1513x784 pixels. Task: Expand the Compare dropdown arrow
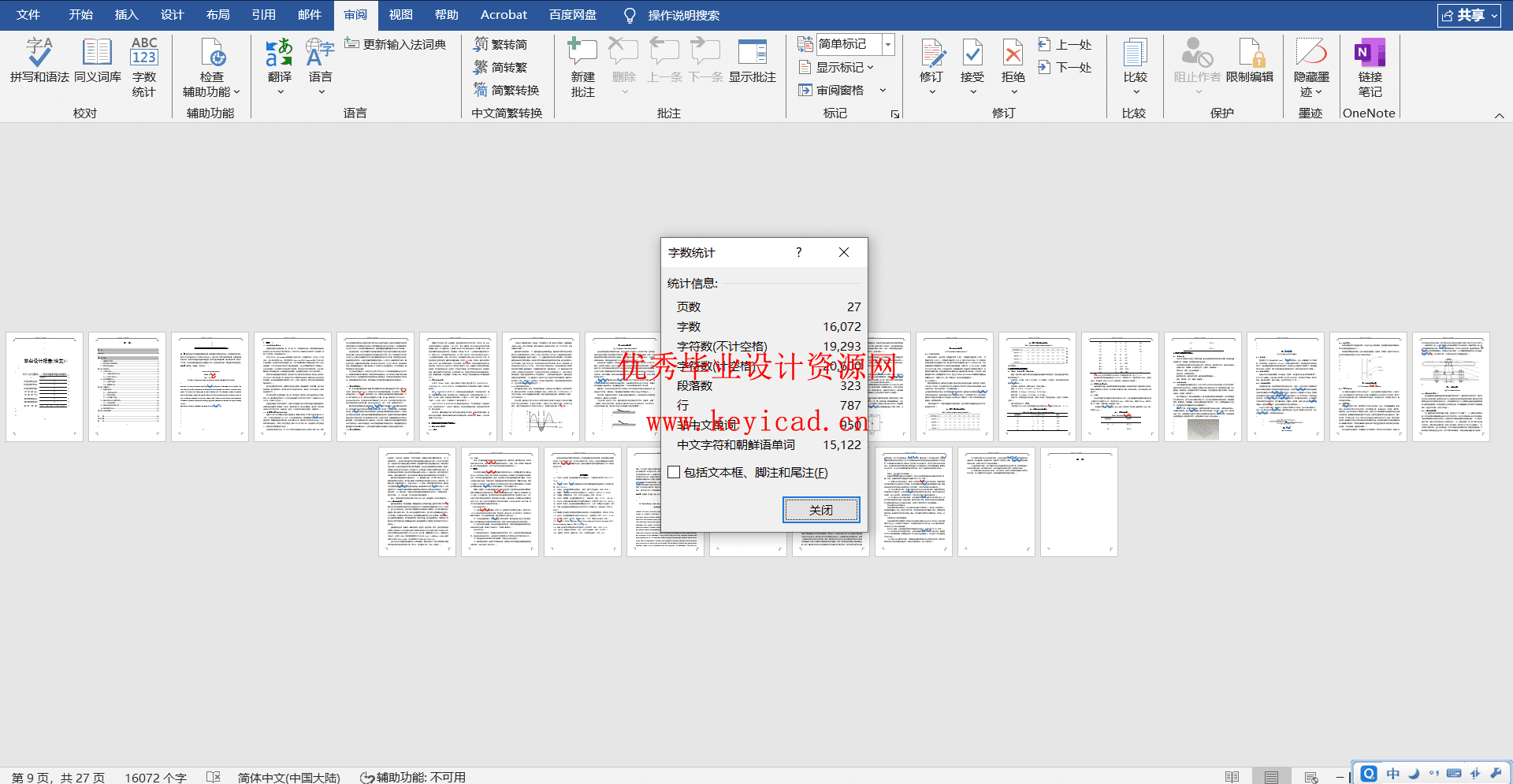click(x=1136, y=92)
